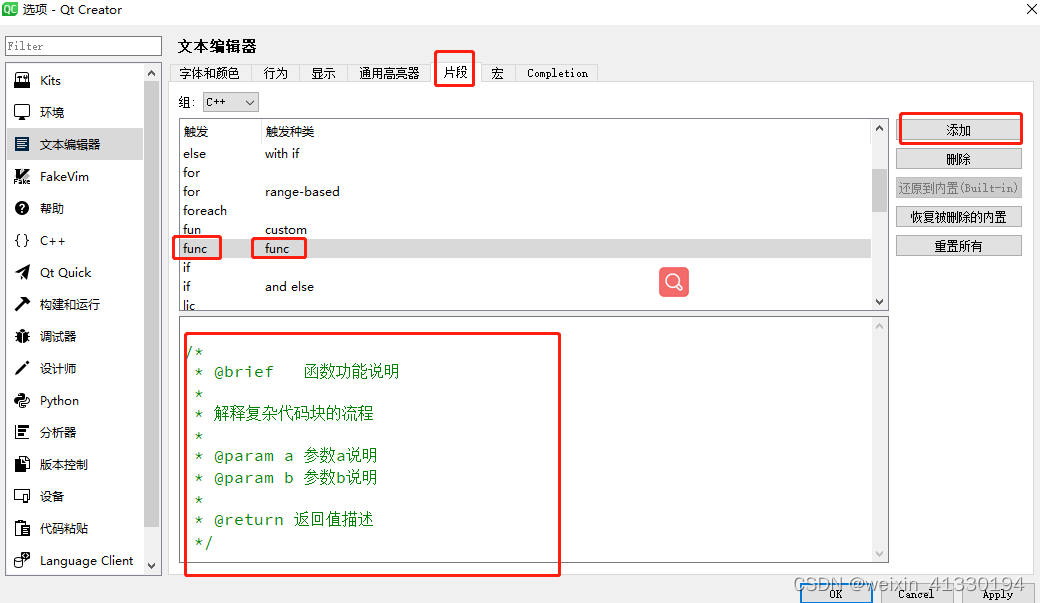
Task: Open the Kits category icon
Action: [x=22, y=80]
